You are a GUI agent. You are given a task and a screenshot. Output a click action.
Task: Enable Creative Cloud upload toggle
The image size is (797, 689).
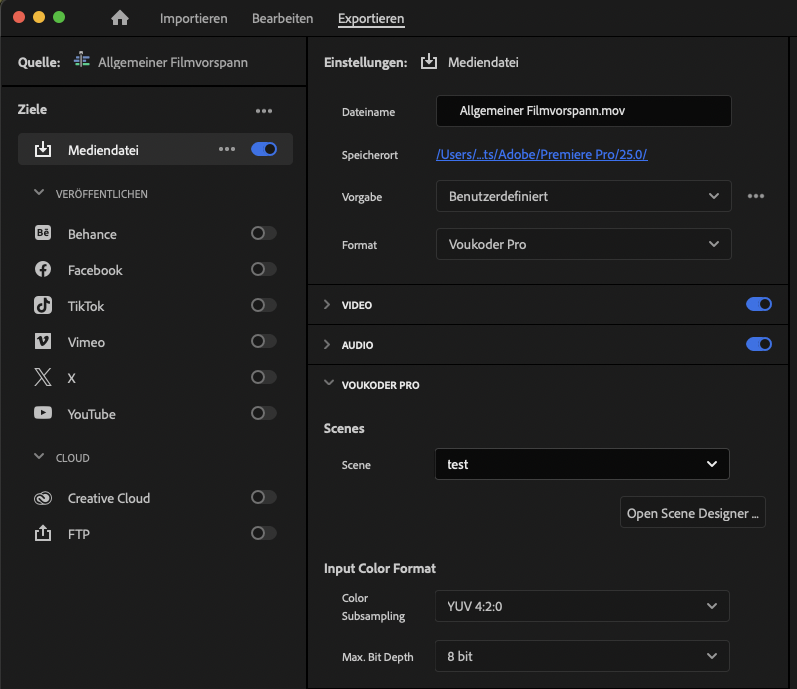click(x=264, y=497)
